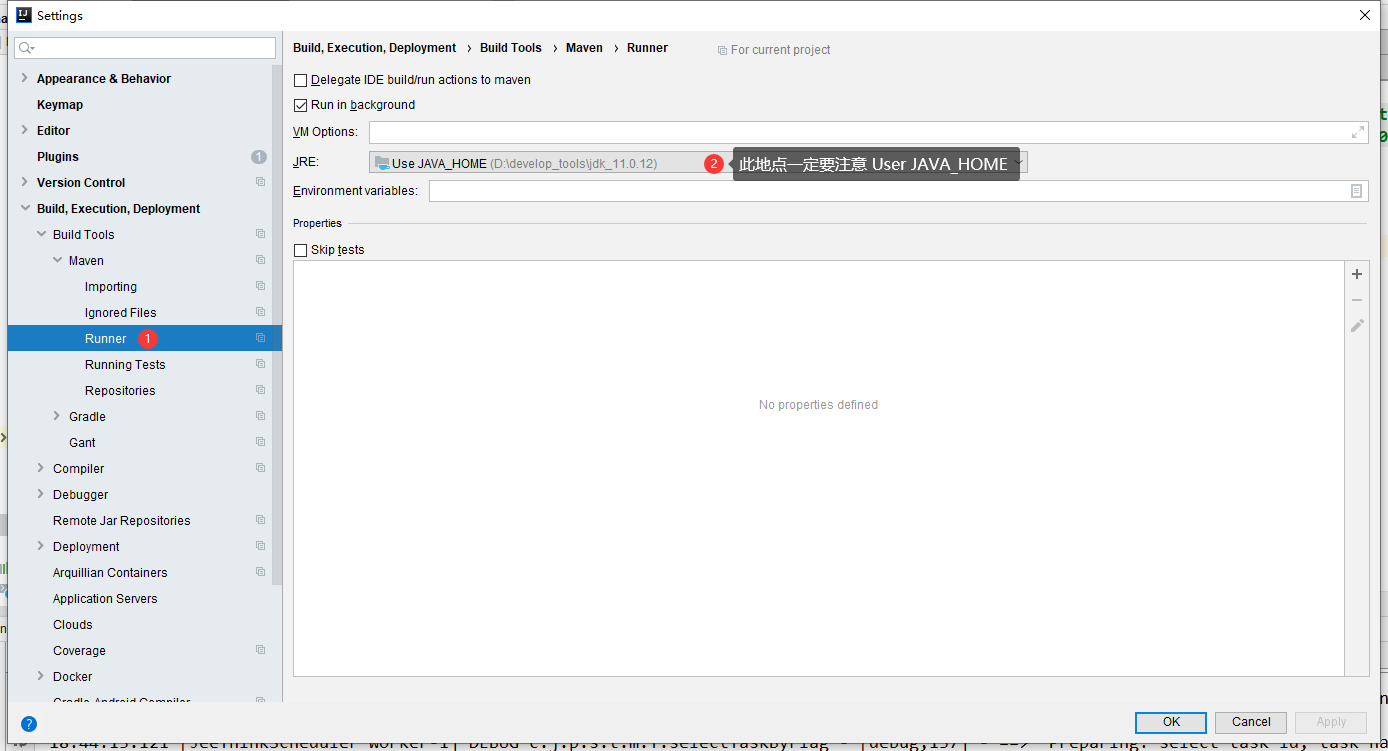Click project-level icon beside Deployment

point(261,546)
